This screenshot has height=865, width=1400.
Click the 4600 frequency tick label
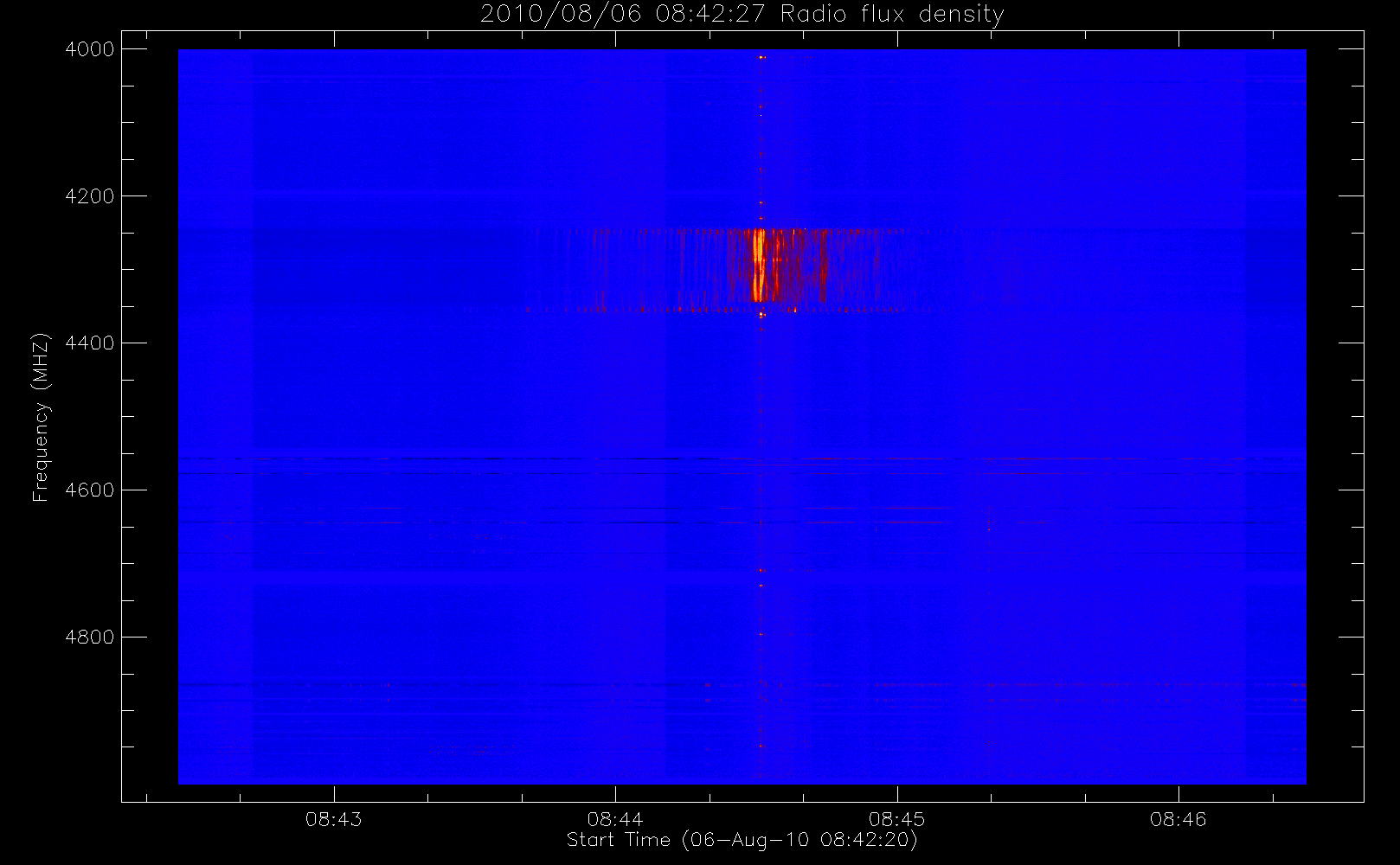pos(90,490)
